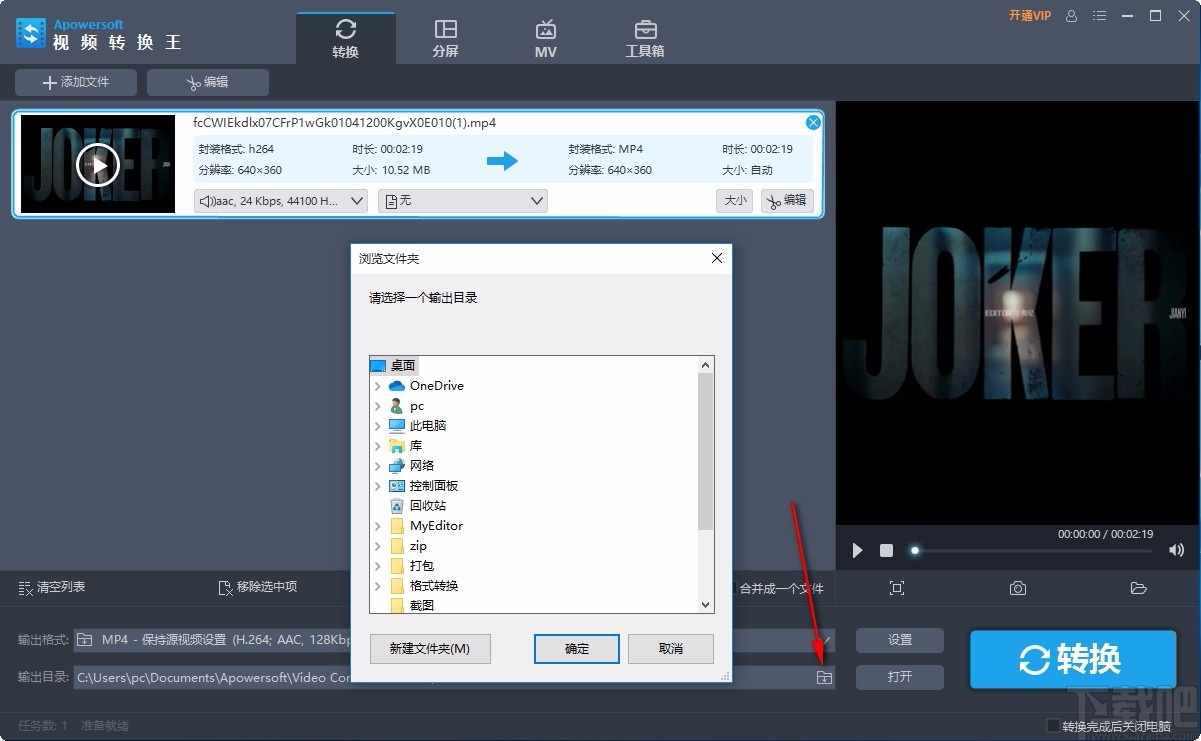Open the user account icon in titlebar
Screen dimensions: 1201x741
pos(1070,16)
